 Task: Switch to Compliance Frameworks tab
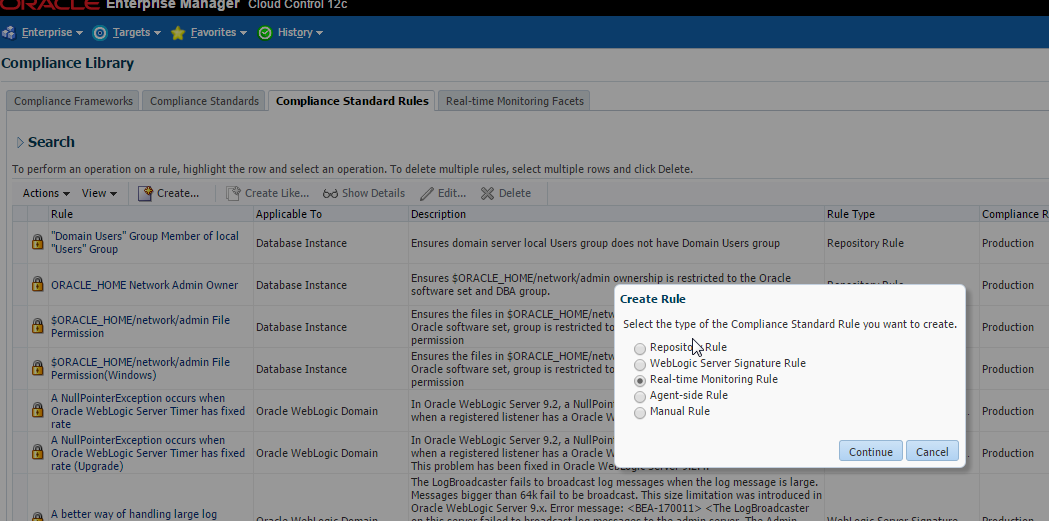pyautogui.click(x=74, y=101)
